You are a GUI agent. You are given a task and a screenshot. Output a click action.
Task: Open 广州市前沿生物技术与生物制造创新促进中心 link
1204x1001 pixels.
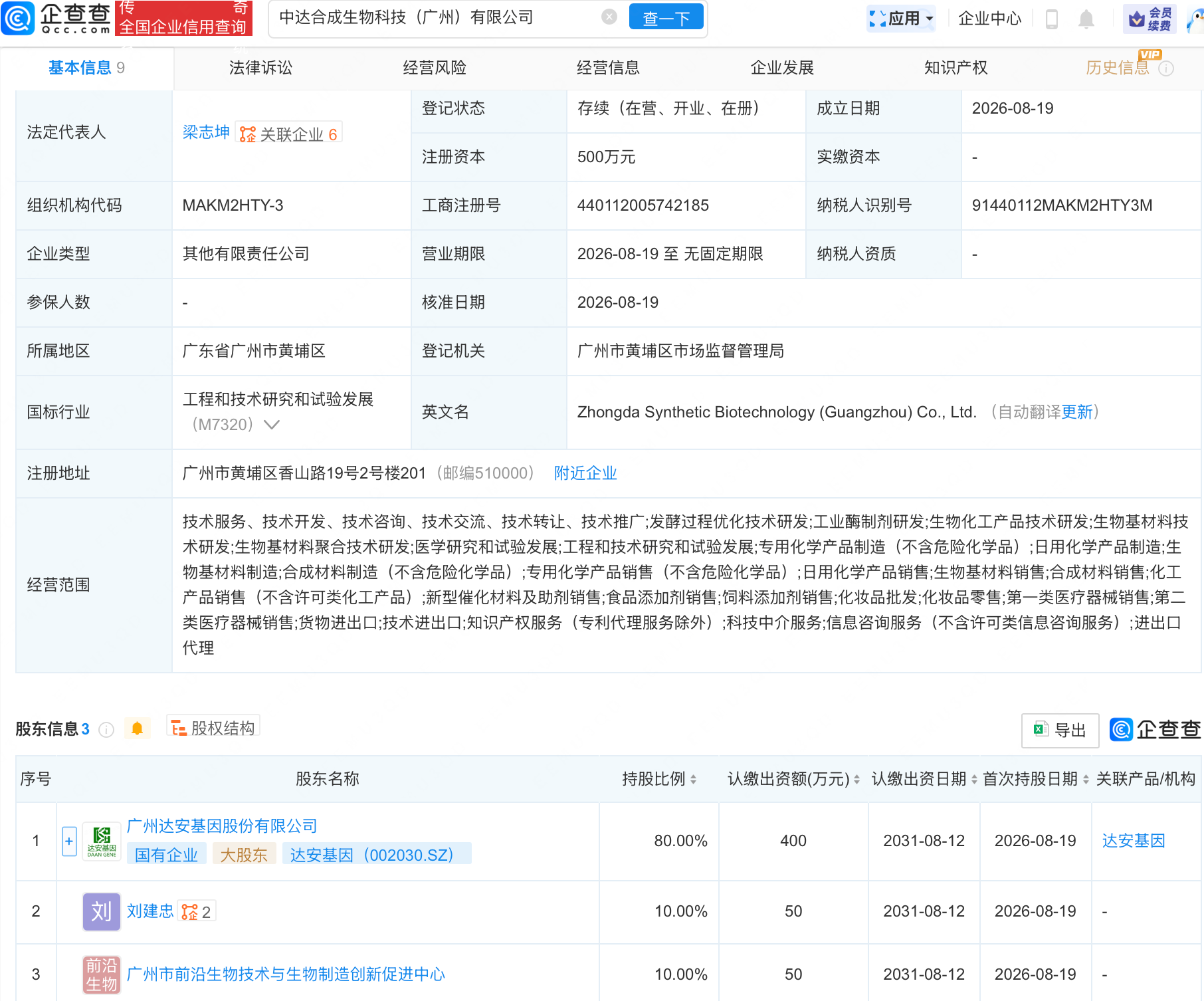(286, 974)
